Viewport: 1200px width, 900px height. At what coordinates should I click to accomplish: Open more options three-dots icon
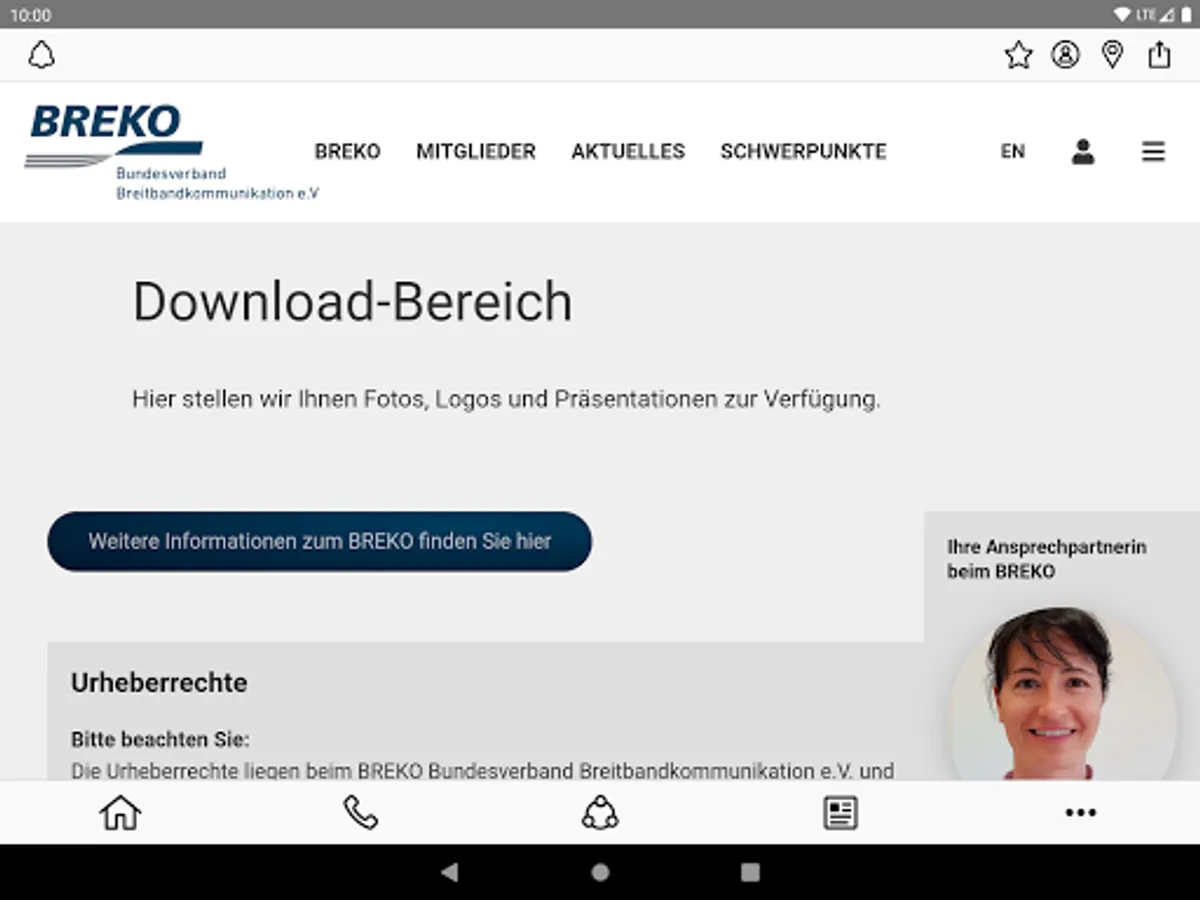click(x=1080, y=813)
